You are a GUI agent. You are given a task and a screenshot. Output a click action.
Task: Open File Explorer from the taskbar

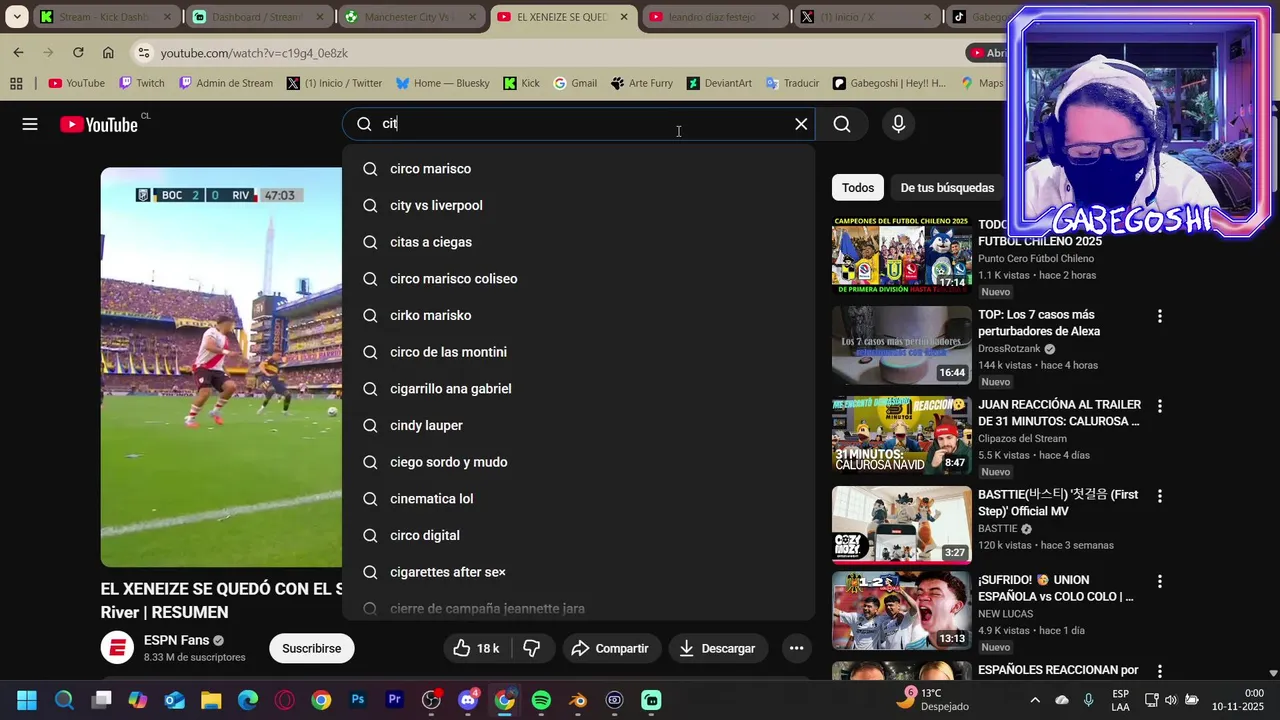[x=211, y=700]
